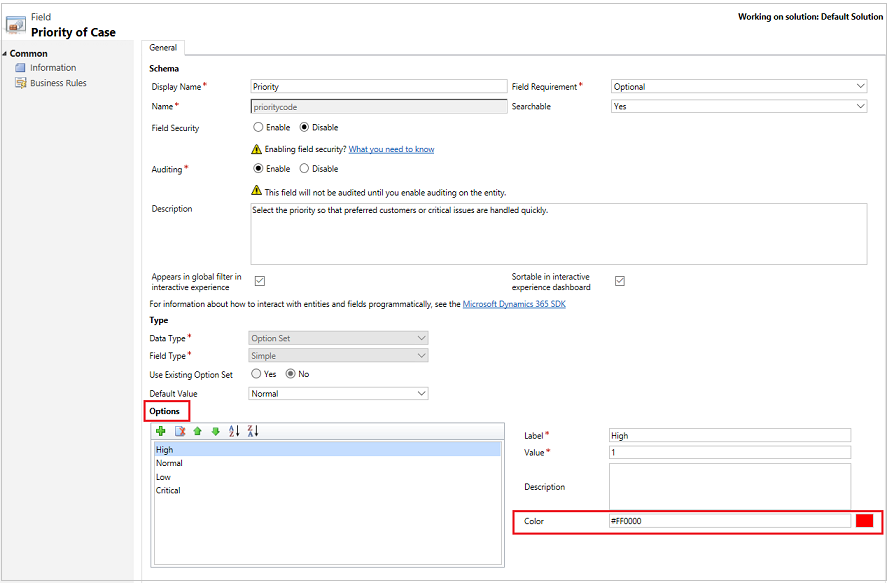Viewport: 887px width, 583px height.
Task: Move the High option up with the arrow icon
Action: (198, 431)
